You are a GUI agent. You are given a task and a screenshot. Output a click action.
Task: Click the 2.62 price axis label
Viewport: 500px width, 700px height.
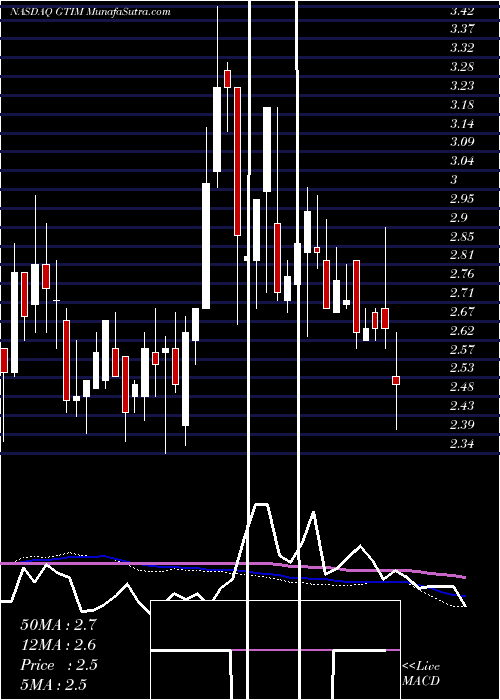point(462,331)
